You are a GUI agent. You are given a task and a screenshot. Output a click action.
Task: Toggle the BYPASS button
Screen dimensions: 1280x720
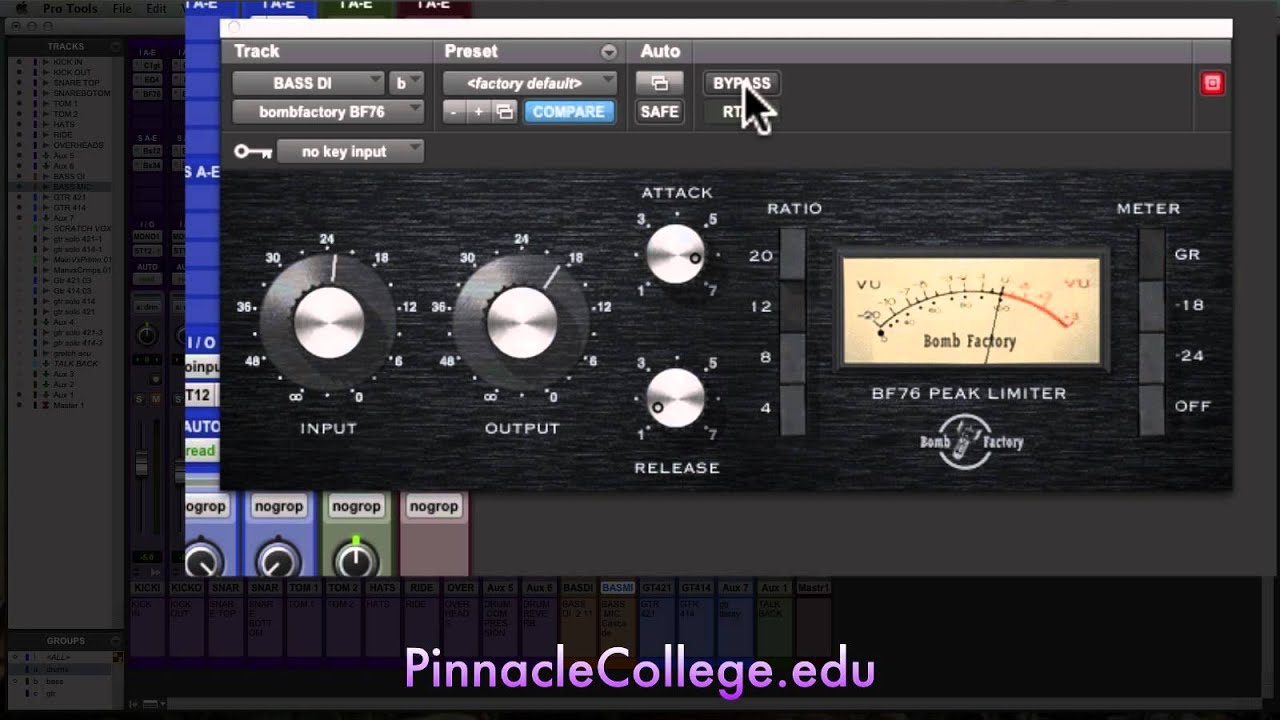click(742, 83)
